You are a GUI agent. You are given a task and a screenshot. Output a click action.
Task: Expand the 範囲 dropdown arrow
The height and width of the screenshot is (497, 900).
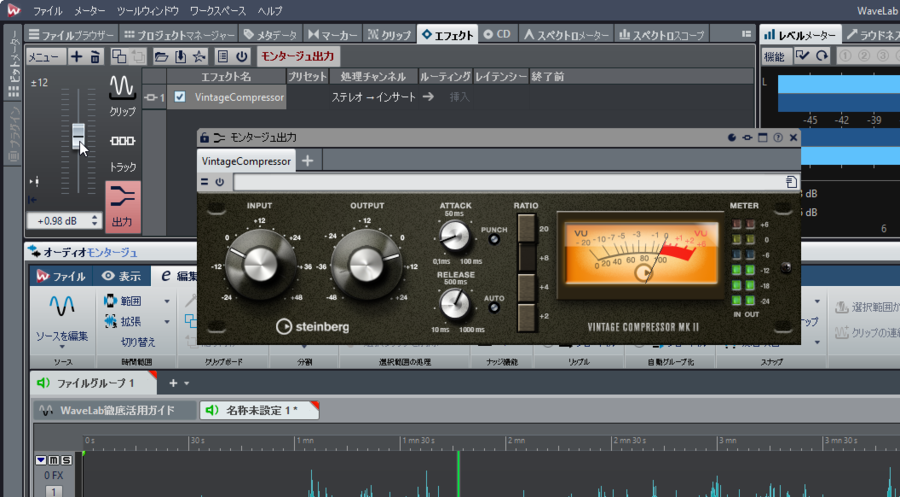point(167,301)
